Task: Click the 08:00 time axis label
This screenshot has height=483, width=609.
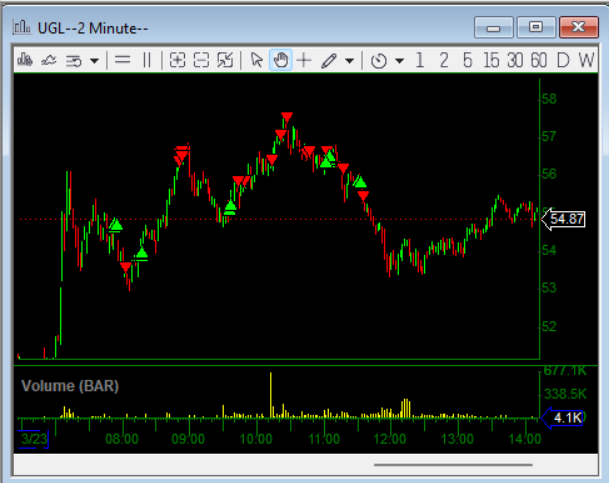Action: 122,439
